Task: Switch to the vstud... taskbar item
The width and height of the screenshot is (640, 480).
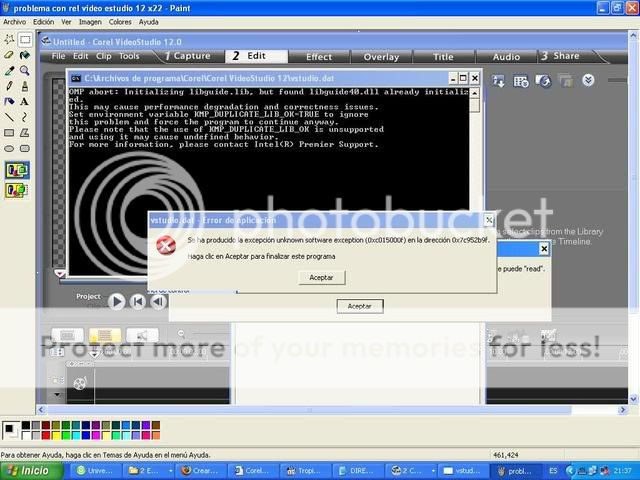Action: point(464,471)
